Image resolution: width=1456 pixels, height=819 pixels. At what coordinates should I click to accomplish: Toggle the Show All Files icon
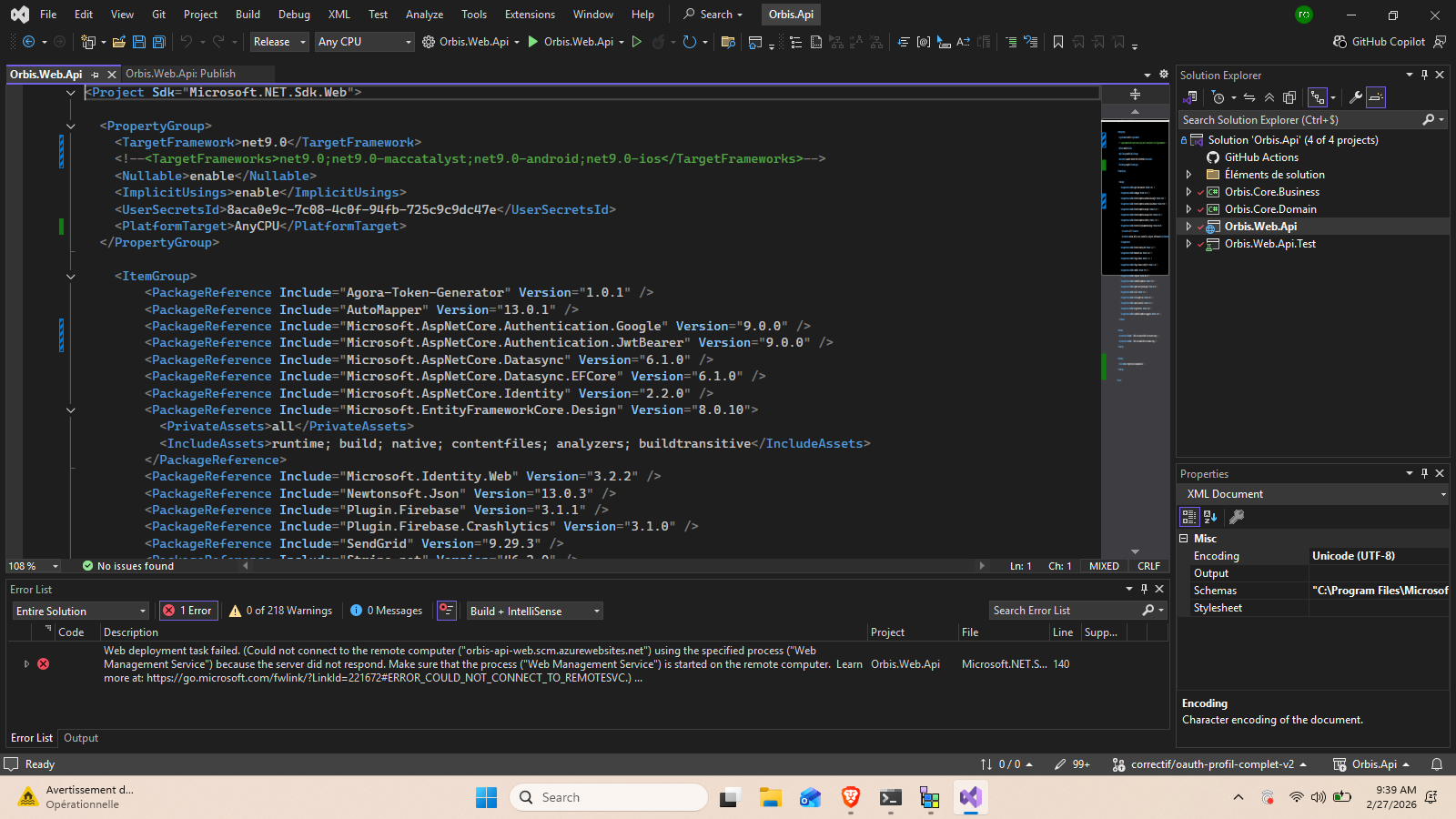tap(1289, 97)
